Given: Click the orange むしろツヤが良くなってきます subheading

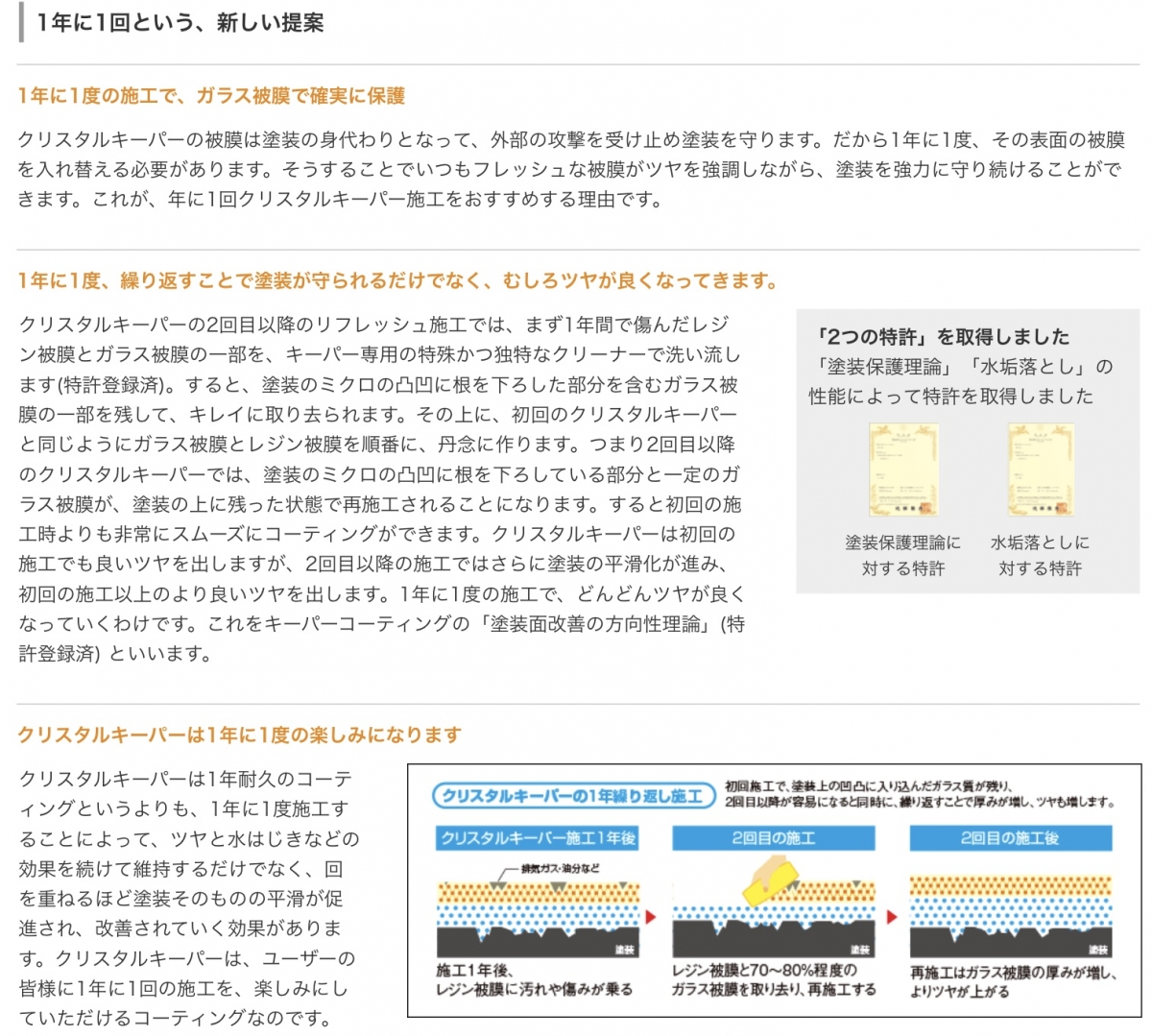Looking at the screenshot, I should coord(397,280).
